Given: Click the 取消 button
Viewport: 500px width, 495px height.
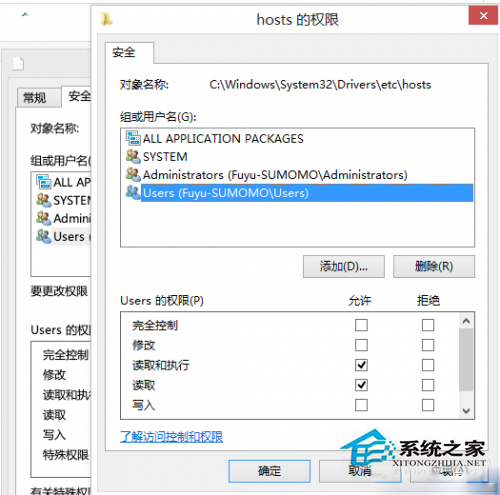Looking at the screenshot, I should coord(360,471).
